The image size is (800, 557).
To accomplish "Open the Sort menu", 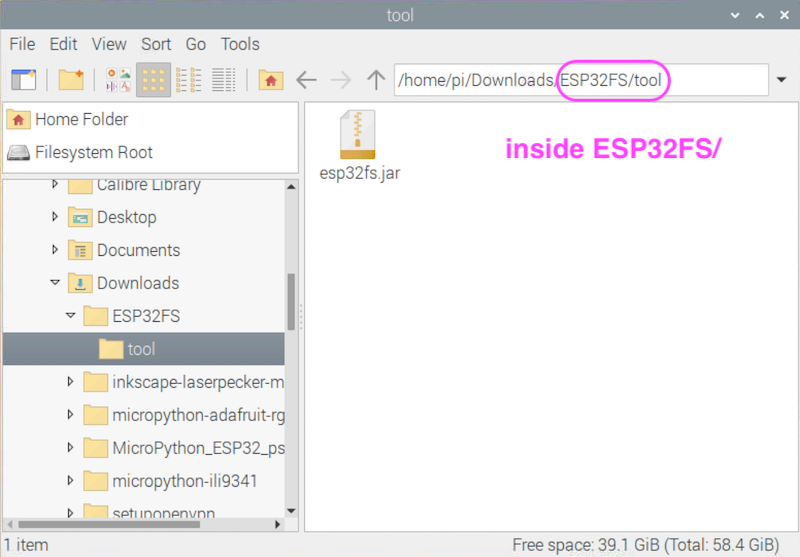I will pyautogui.click(x=156, y=44).
